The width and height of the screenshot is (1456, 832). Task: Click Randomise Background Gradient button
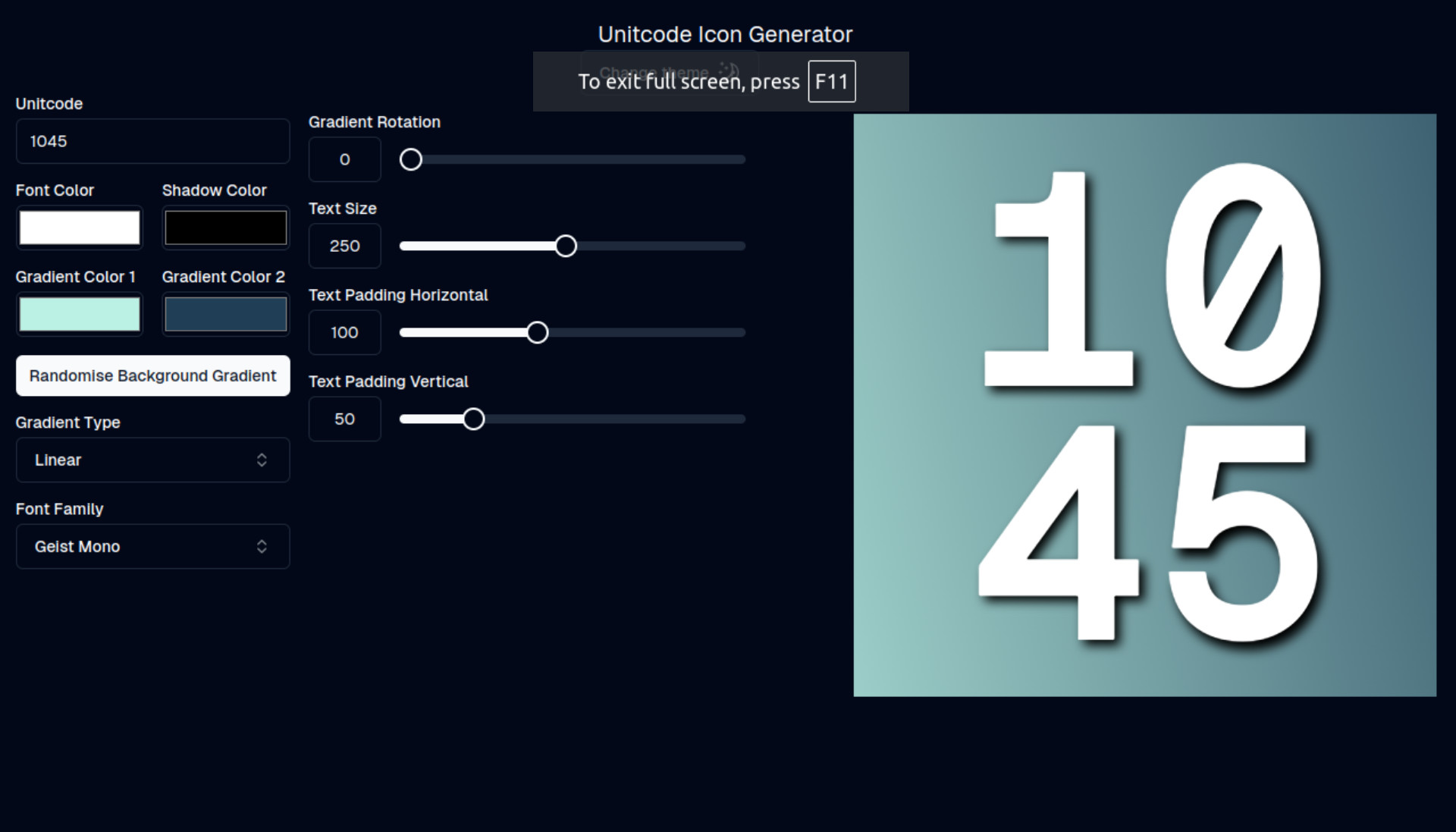[152, 375]
